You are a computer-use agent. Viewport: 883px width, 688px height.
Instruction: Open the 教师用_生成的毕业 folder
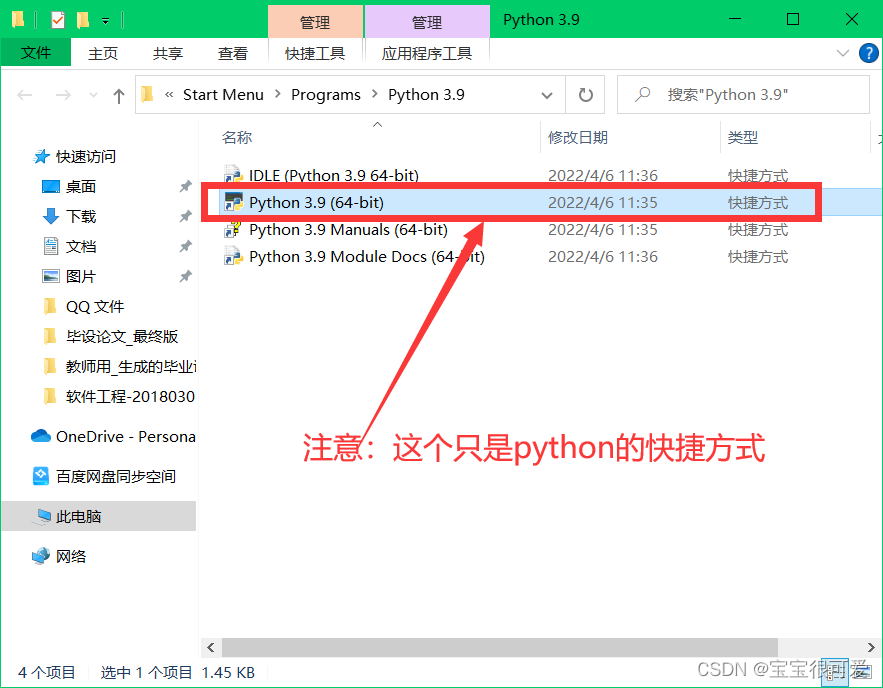131,367
